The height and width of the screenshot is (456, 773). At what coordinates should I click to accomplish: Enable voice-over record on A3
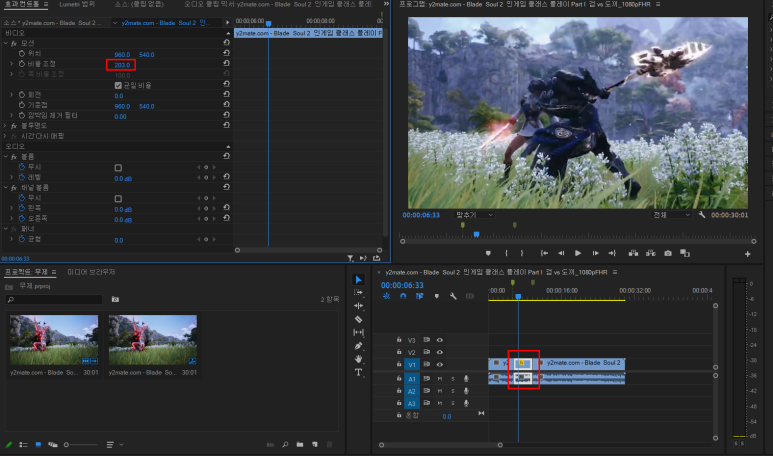(x=466, y=403)
